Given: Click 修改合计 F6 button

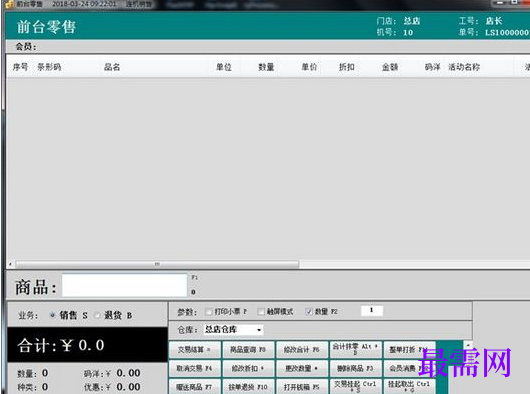Looking at the screenshot, I should click(302, 350).
